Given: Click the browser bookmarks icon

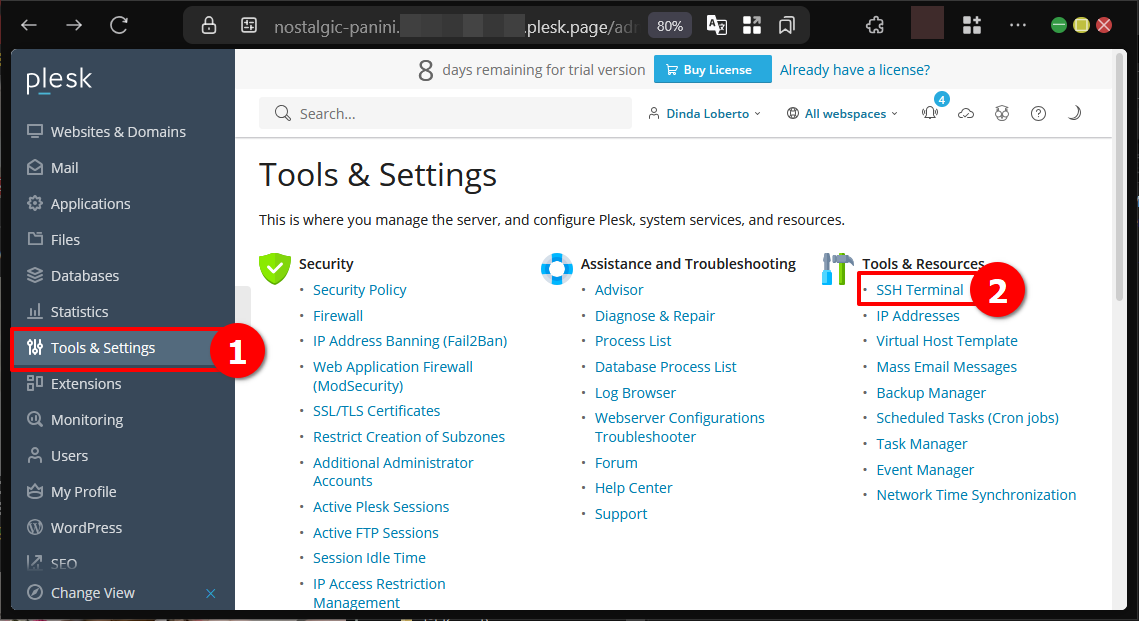Looking at the screenshot, I should [787, 25].
